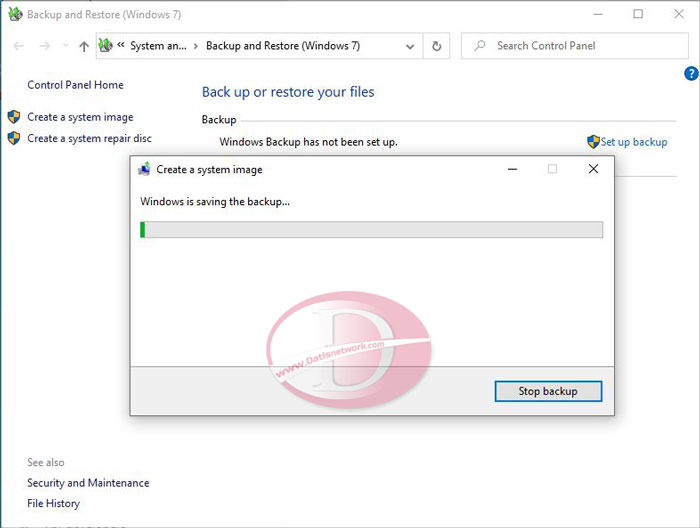Select Backup and Restore (Windows 7) breadcrumb
Screen dimensions: 700x528
(x=283, y=46)
